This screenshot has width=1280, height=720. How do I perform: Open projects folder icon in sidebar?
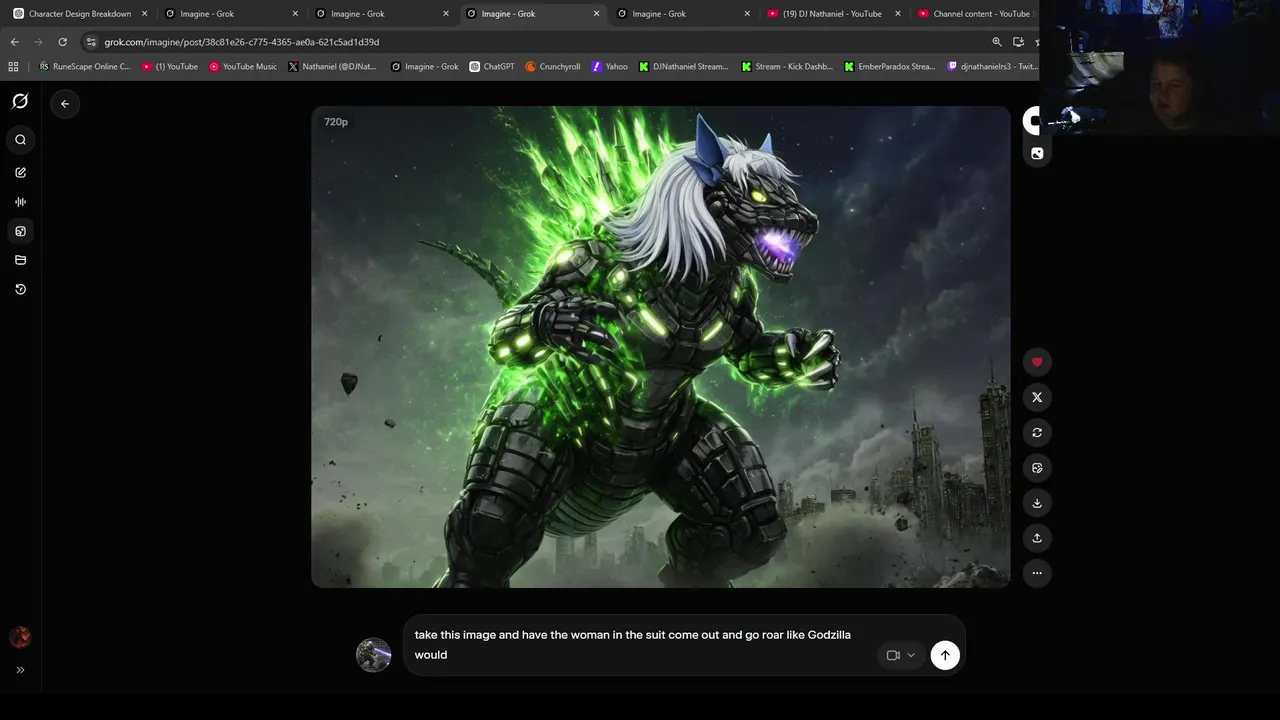click(x=20, y=260)
